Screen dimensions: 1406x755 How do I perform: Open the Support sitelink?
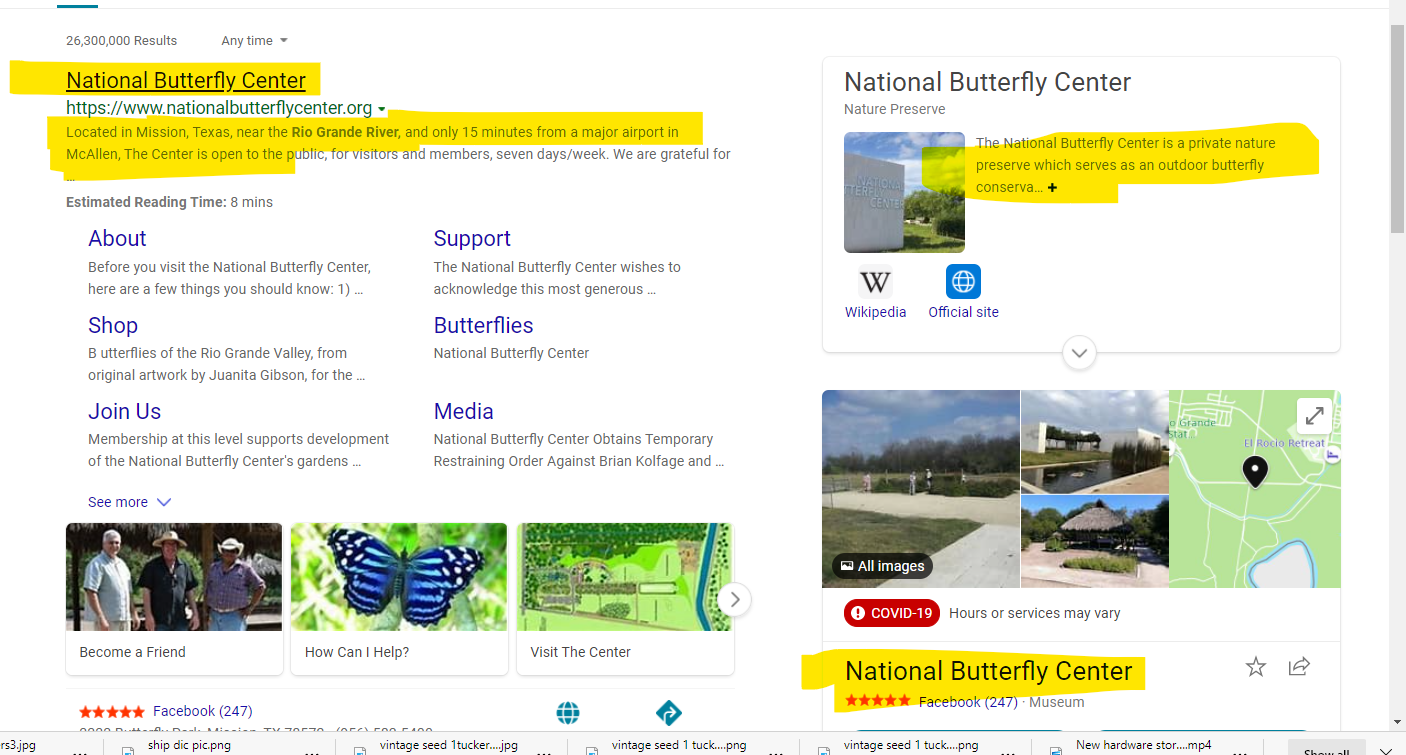pyautogui.click(x=472, y=238)
